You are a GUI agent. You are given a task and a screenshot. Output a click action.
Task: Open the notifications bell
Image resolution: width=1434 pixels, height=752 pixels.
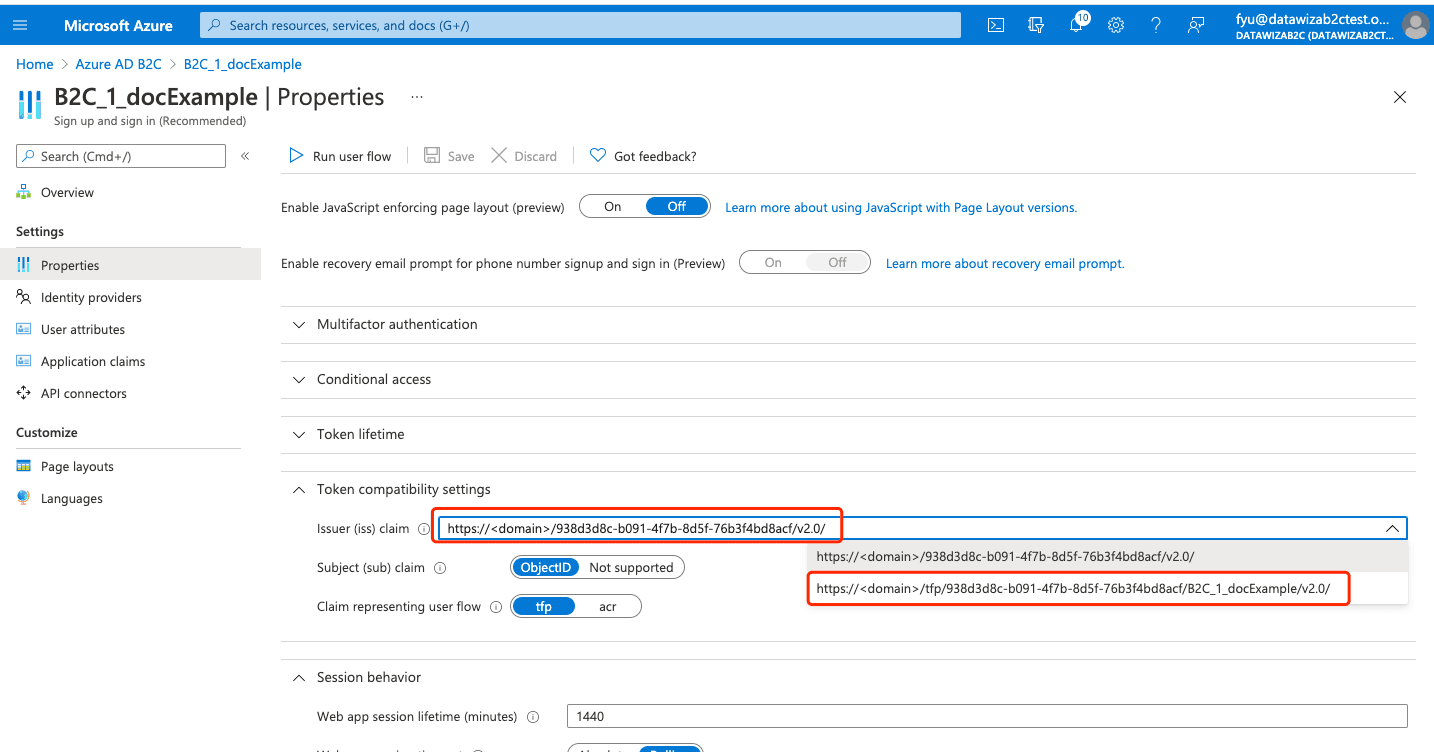tap(1076, 25)
